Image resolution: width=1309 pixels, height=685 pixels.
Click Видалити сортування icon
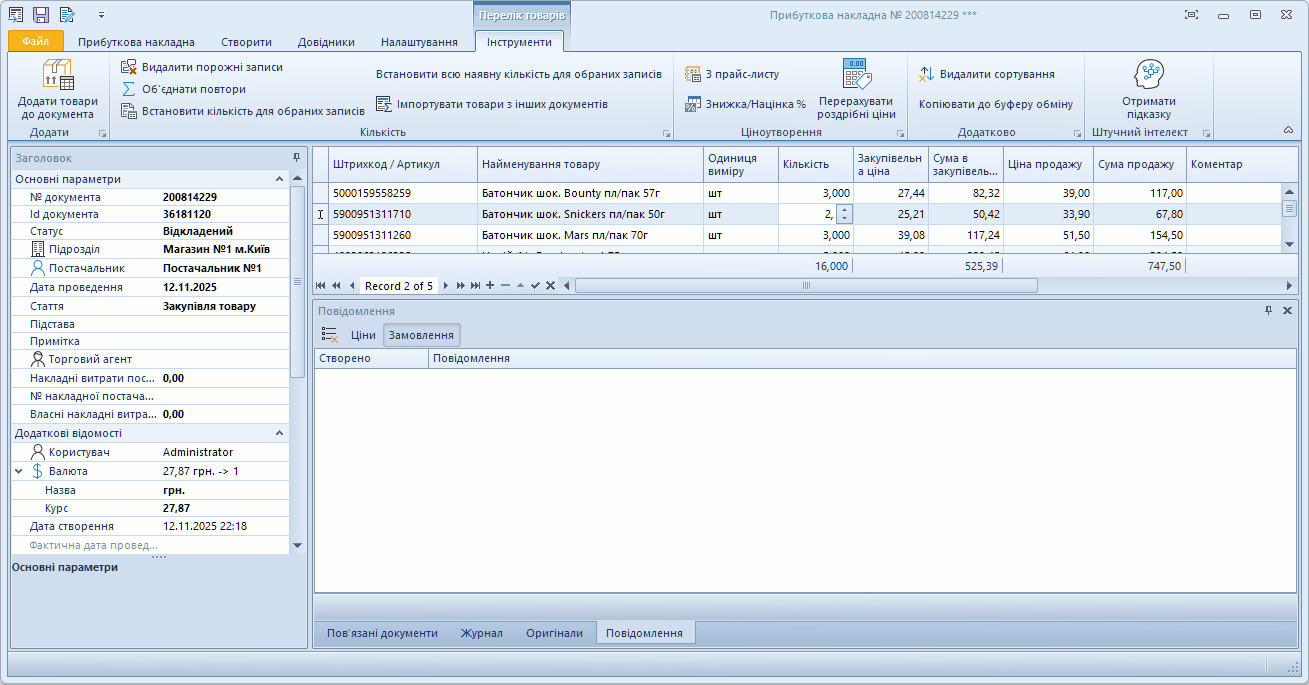926,74
